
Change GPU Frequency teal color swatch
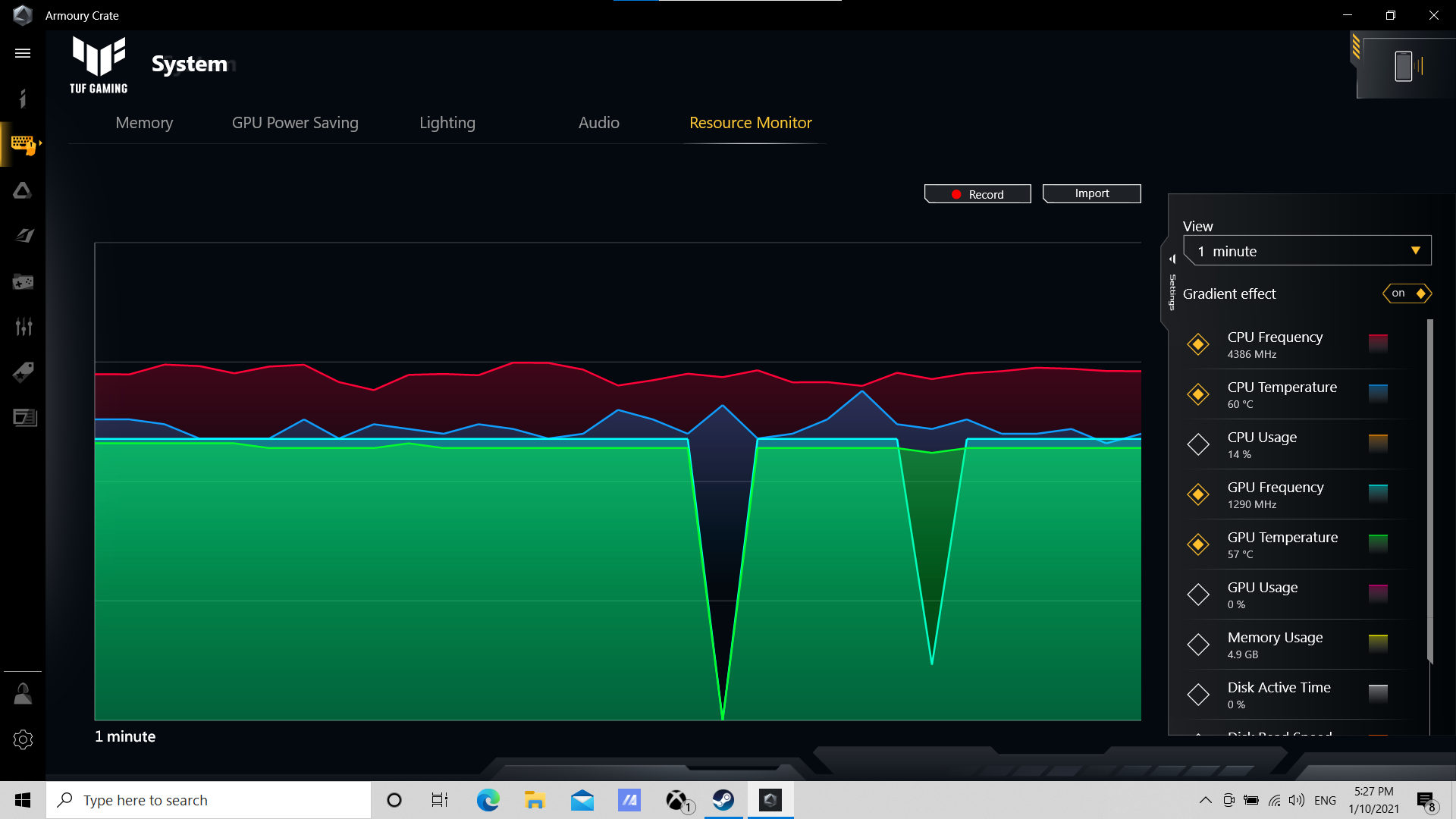1378,494
